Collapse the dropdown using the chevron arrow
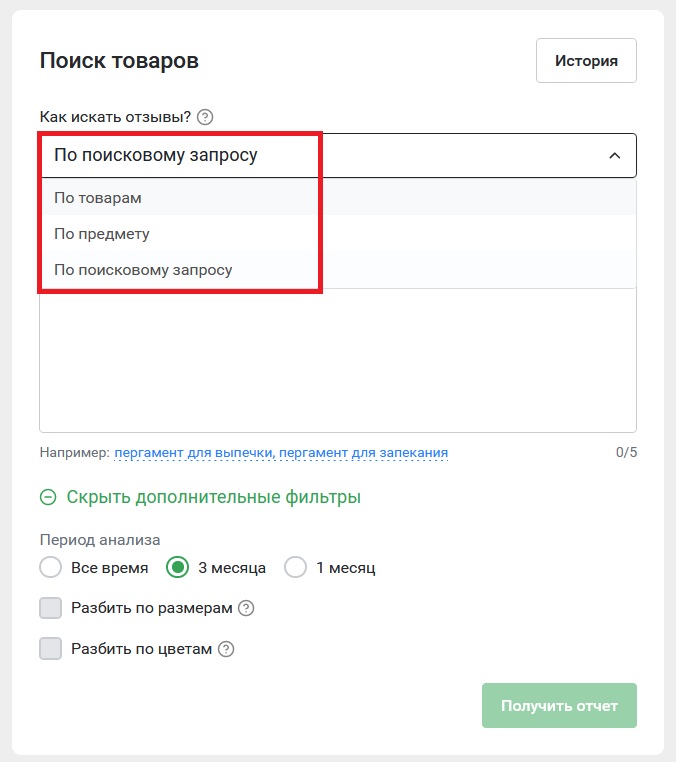 point(615,156)
